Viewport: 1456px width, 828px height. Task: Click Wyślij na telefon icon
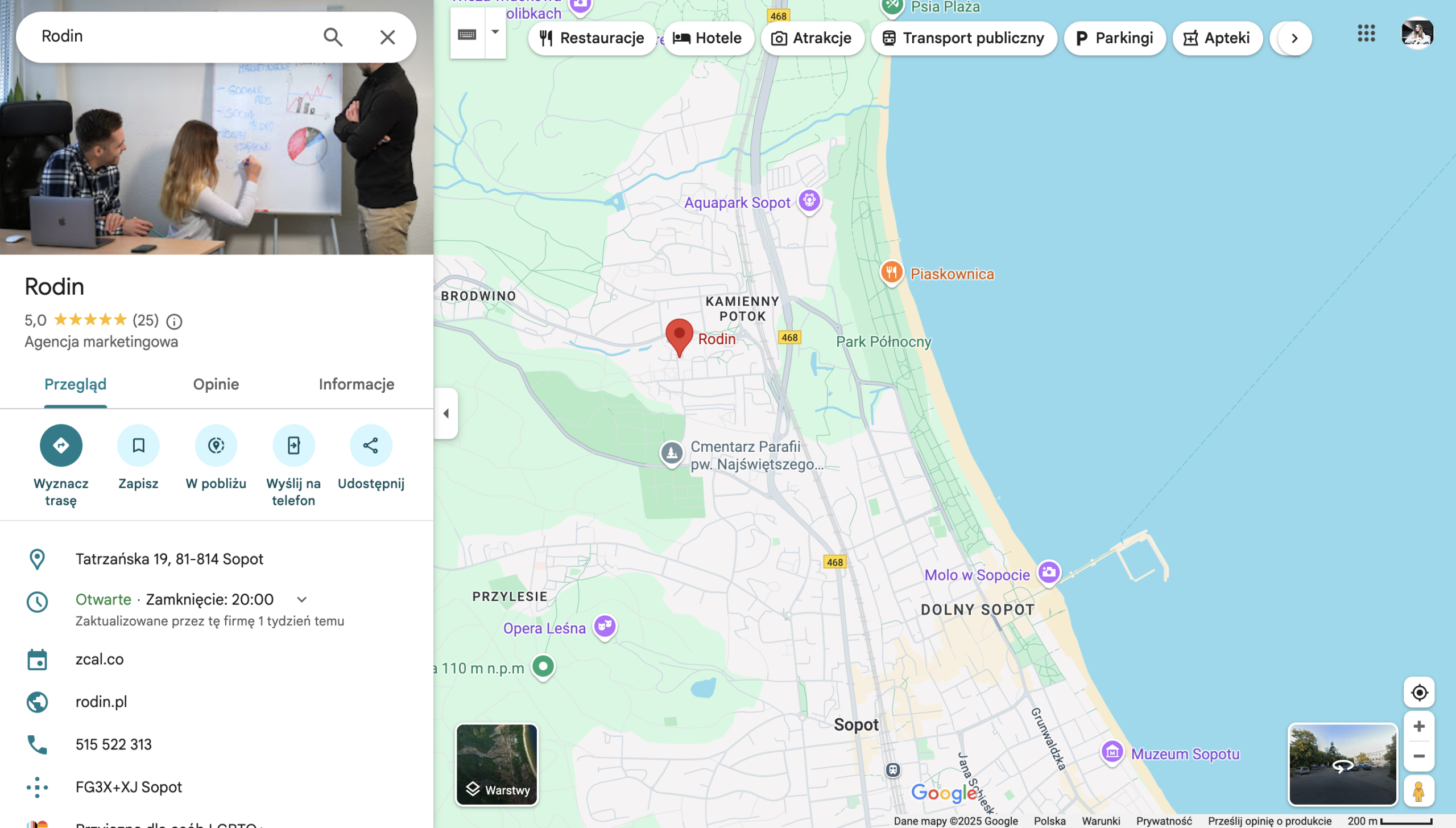coord(293,446)
